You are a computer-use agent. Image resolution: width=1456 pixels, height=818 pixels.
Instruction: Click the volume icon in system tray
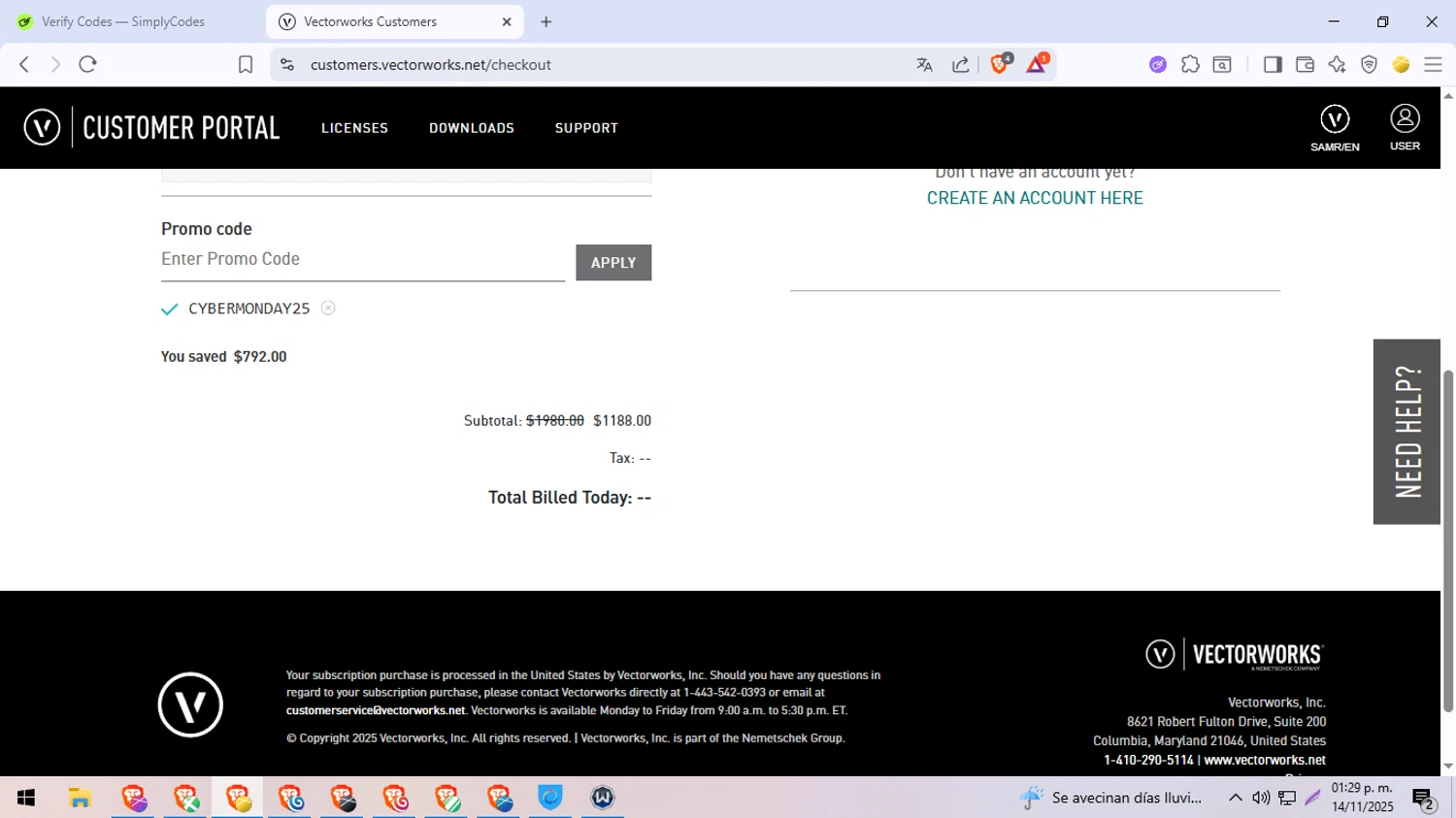pos(1261,798)
